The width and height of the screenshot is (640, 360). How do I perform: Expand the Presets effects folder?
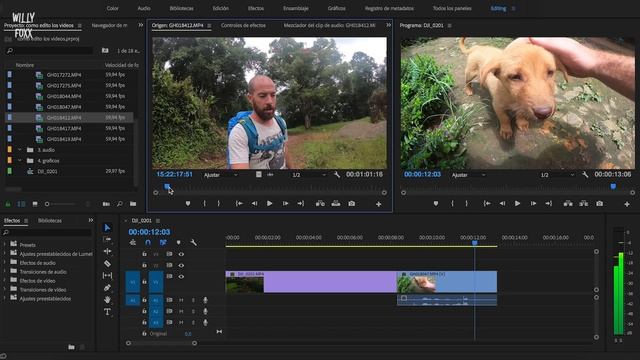[x=5, y=244]
